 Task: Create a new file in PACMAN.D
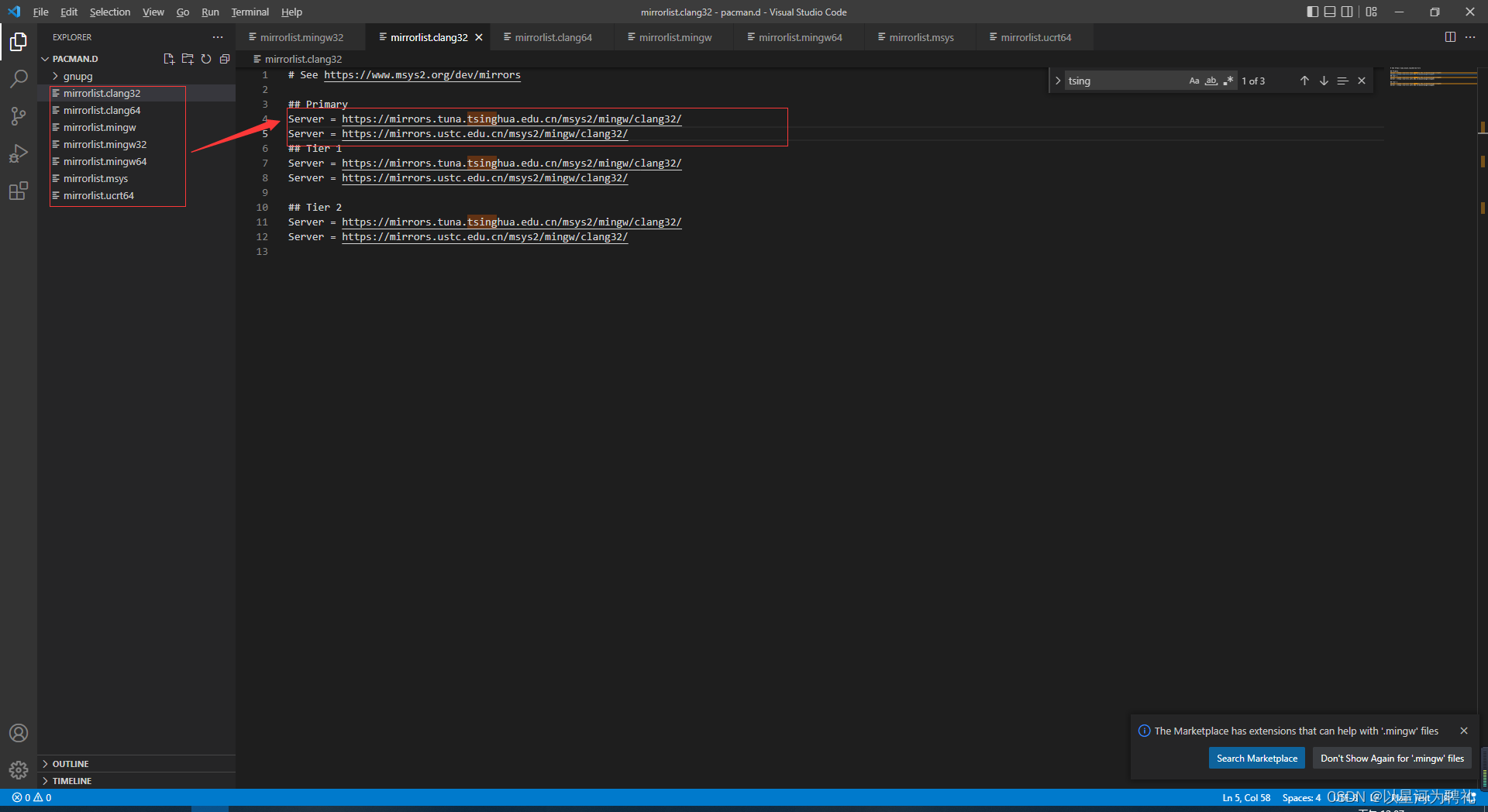pyautogui.click(x=169, y=59)
